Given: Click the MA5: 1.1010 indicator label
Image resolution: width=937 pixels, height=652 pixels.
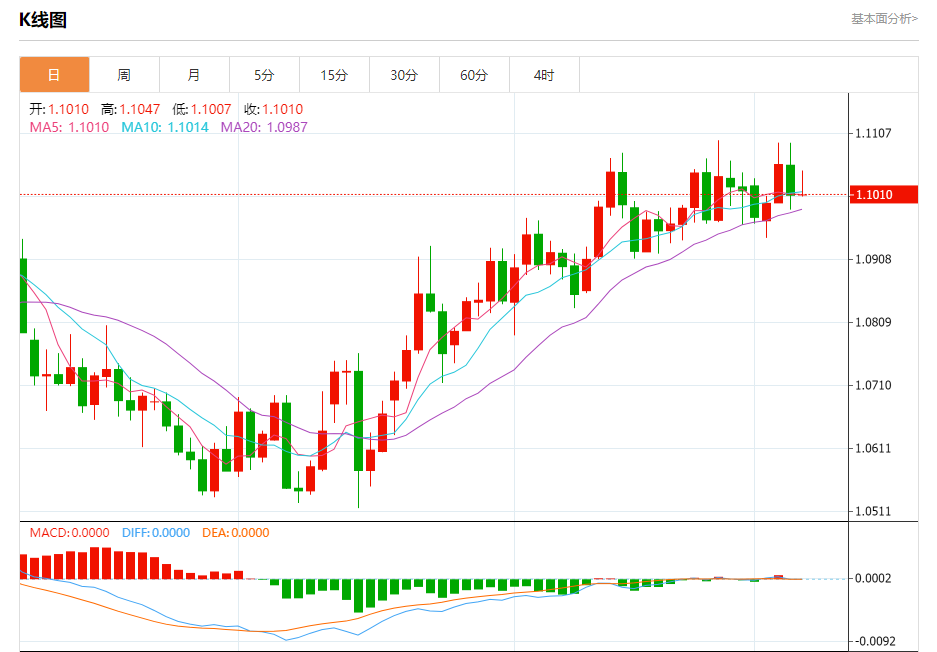Looking at the screenshot, I should (x=69, y=127).
